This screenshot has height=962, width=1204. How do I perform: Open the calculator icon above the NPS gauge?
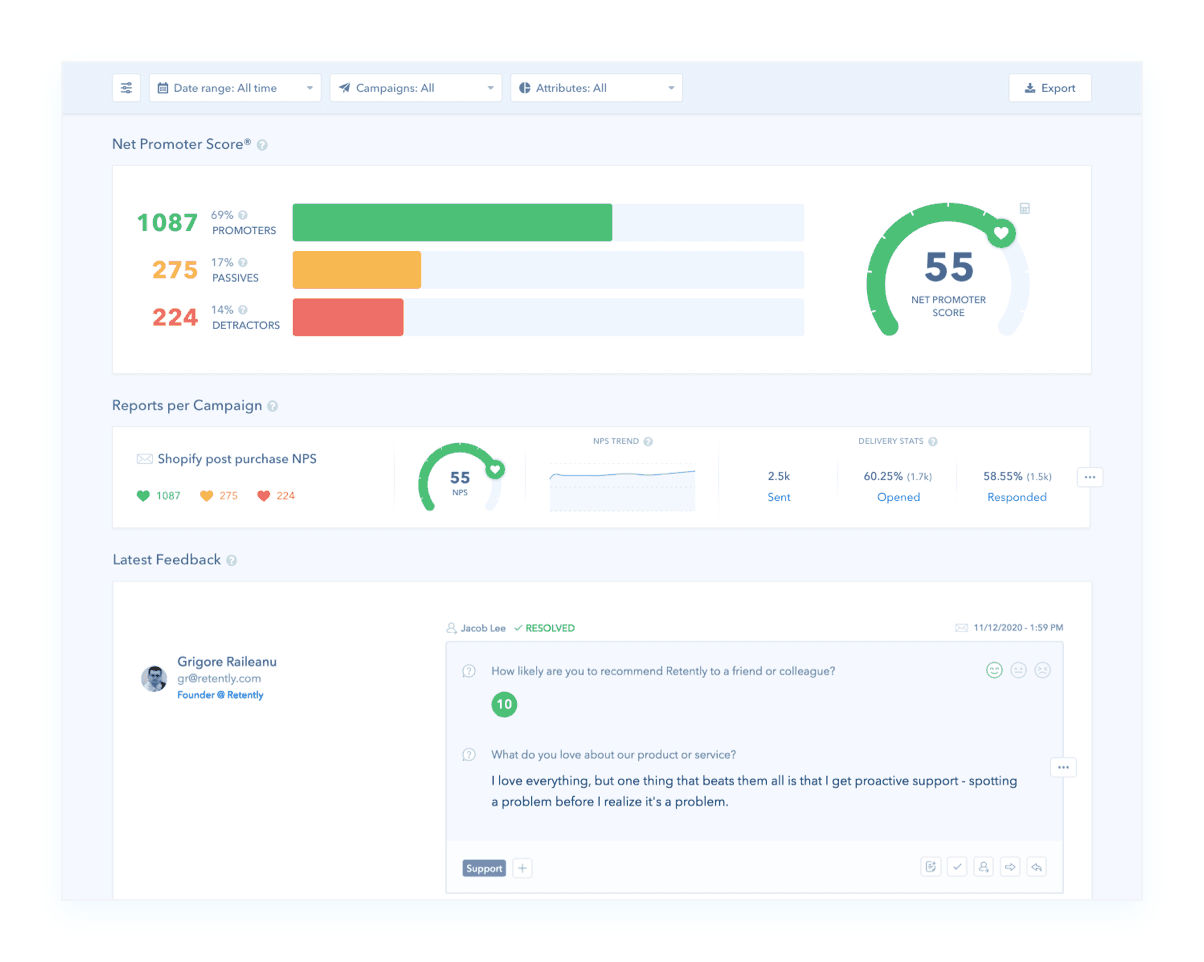click(1024, 208)
